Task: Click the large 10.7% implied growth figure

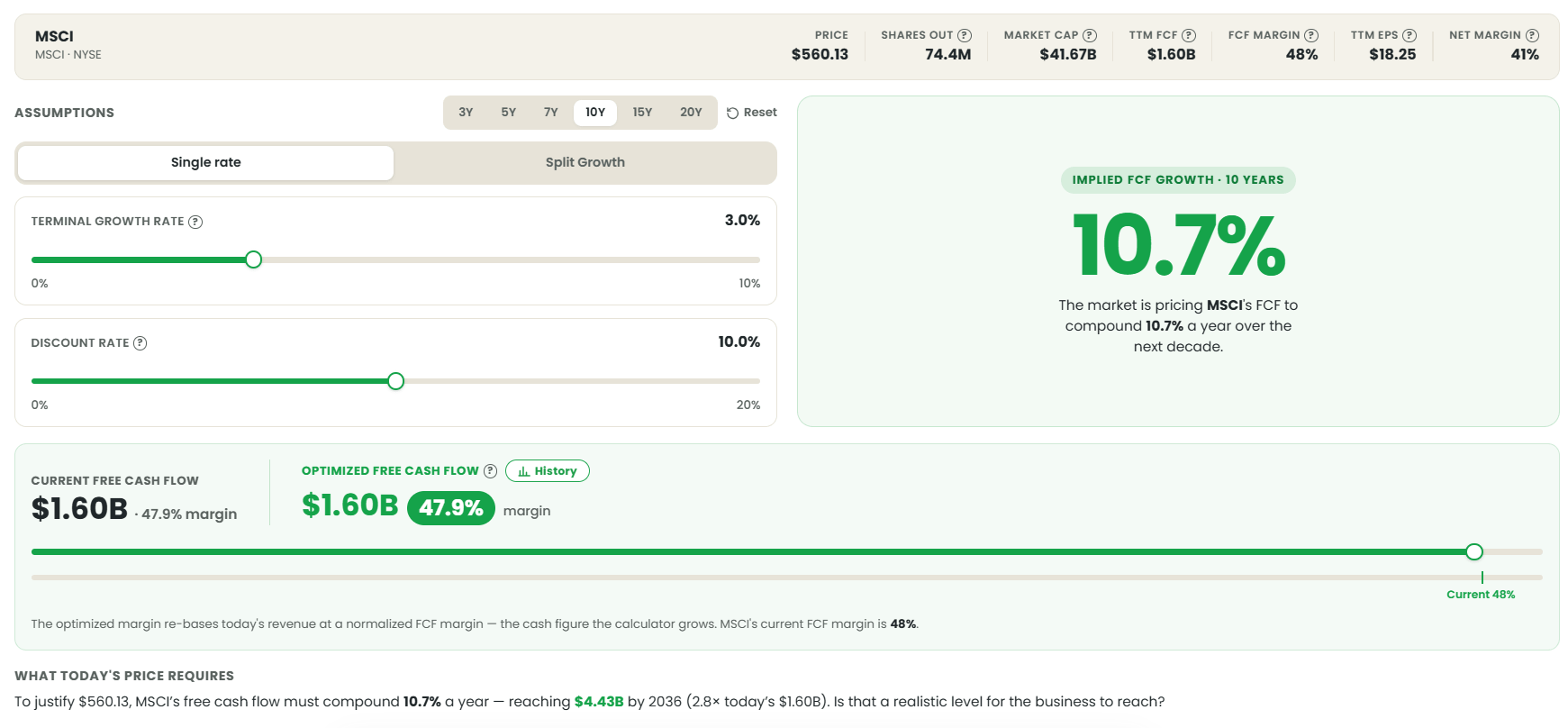Action: point(1178,245)
